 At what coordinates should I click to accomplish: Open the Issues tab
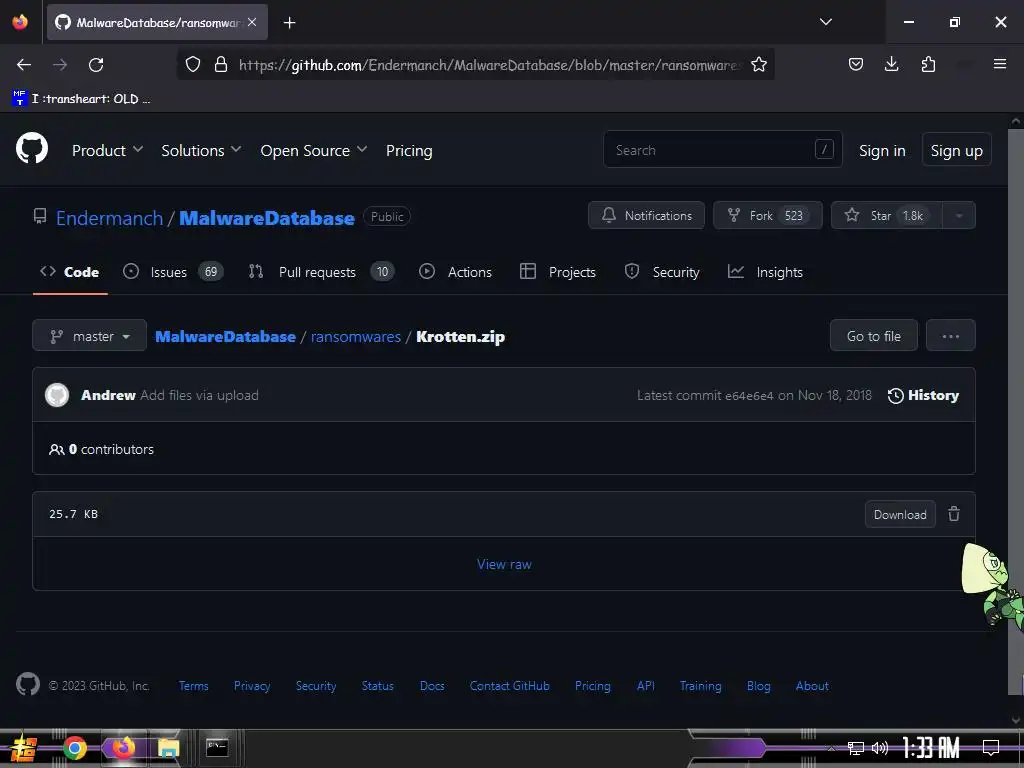(173, 272)
